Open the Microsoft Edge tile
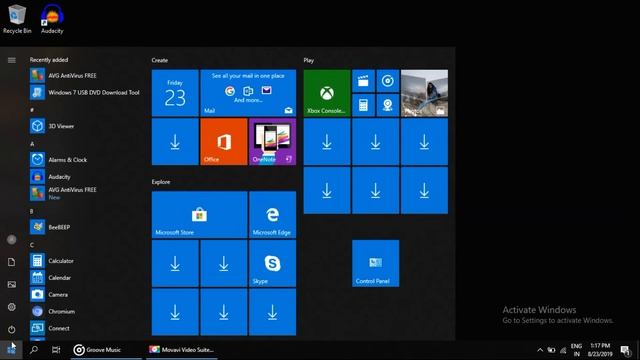 point(272,214)
